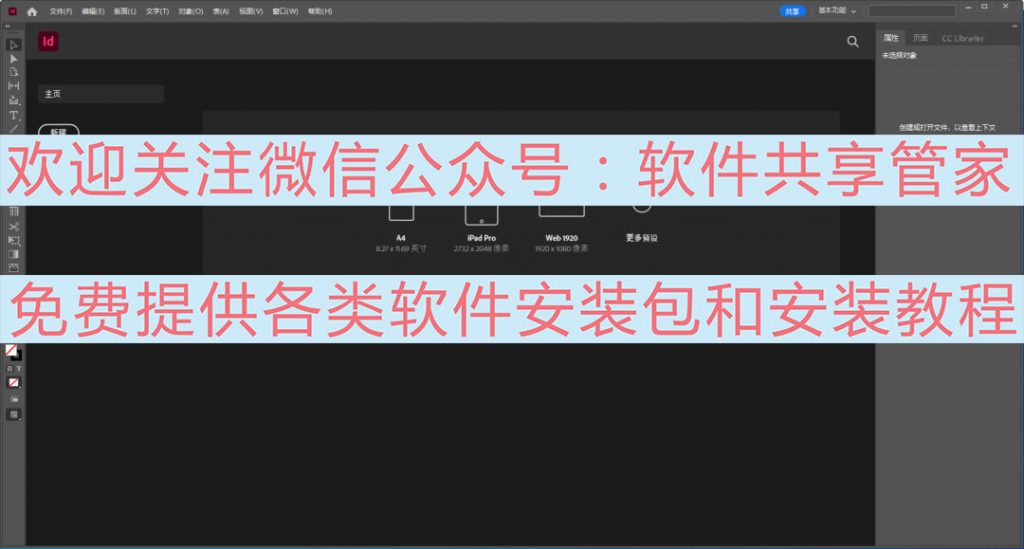Image resolution: width=1024 pixels, height=549 pixels.
Task: Select the Type tool
Action: (13, 115)
